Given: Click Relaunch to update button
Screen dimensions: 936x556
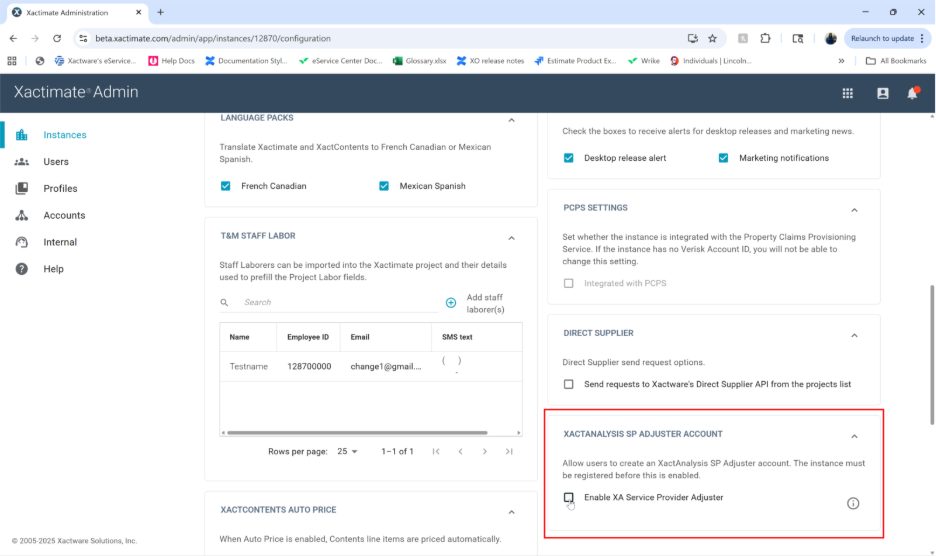Looking at the screenshot, I should 886,38.
